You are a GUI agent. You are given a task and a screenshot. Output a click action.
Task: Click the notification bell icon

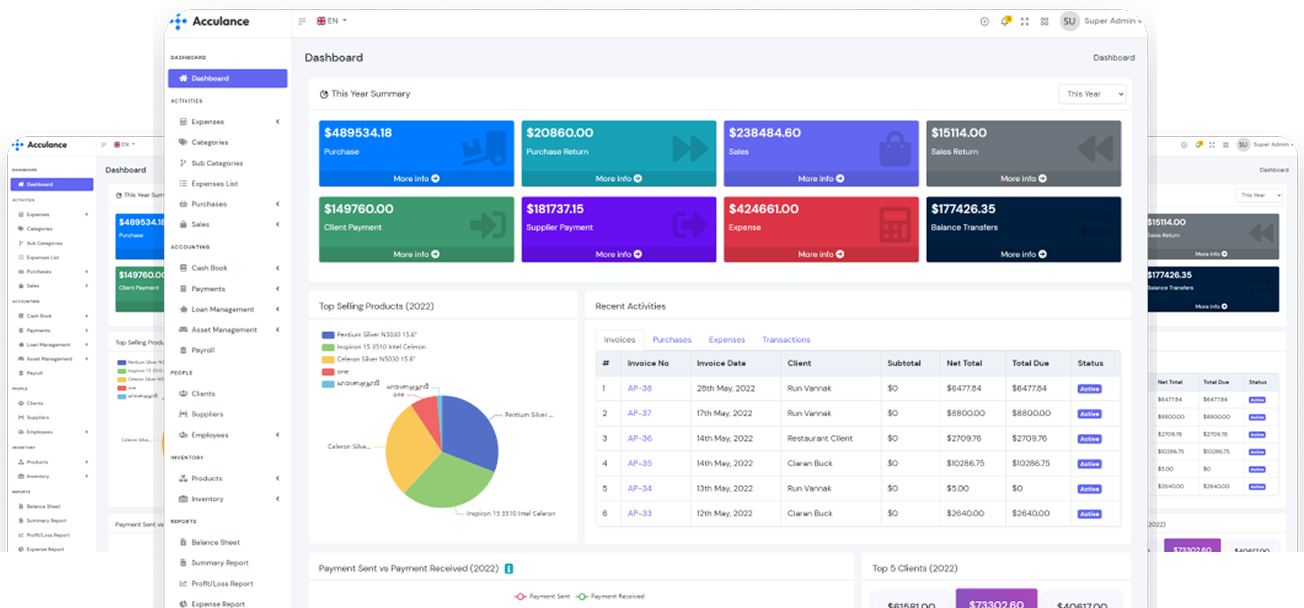1004,21
